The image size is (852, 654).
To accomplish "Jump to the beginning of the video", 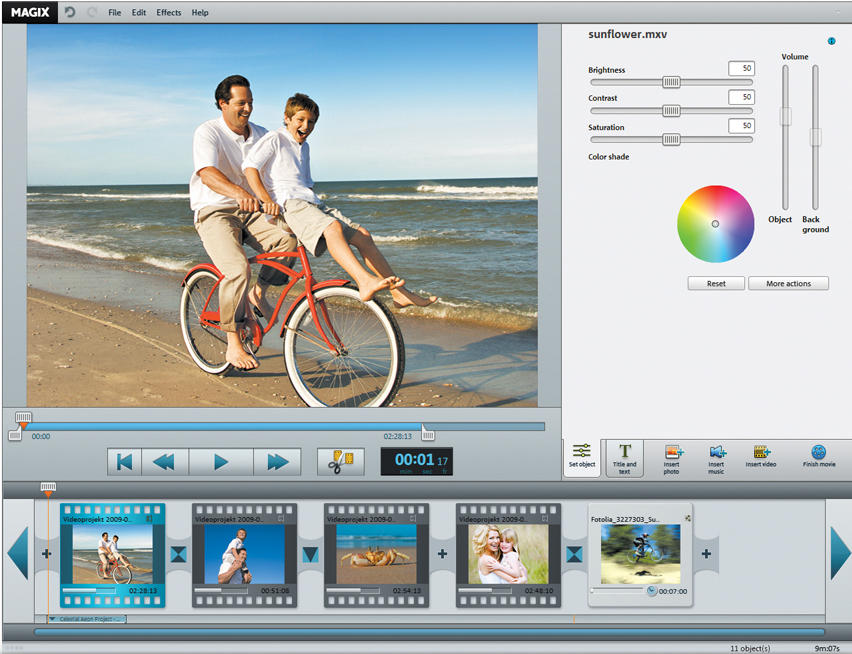I will [124, 461].
